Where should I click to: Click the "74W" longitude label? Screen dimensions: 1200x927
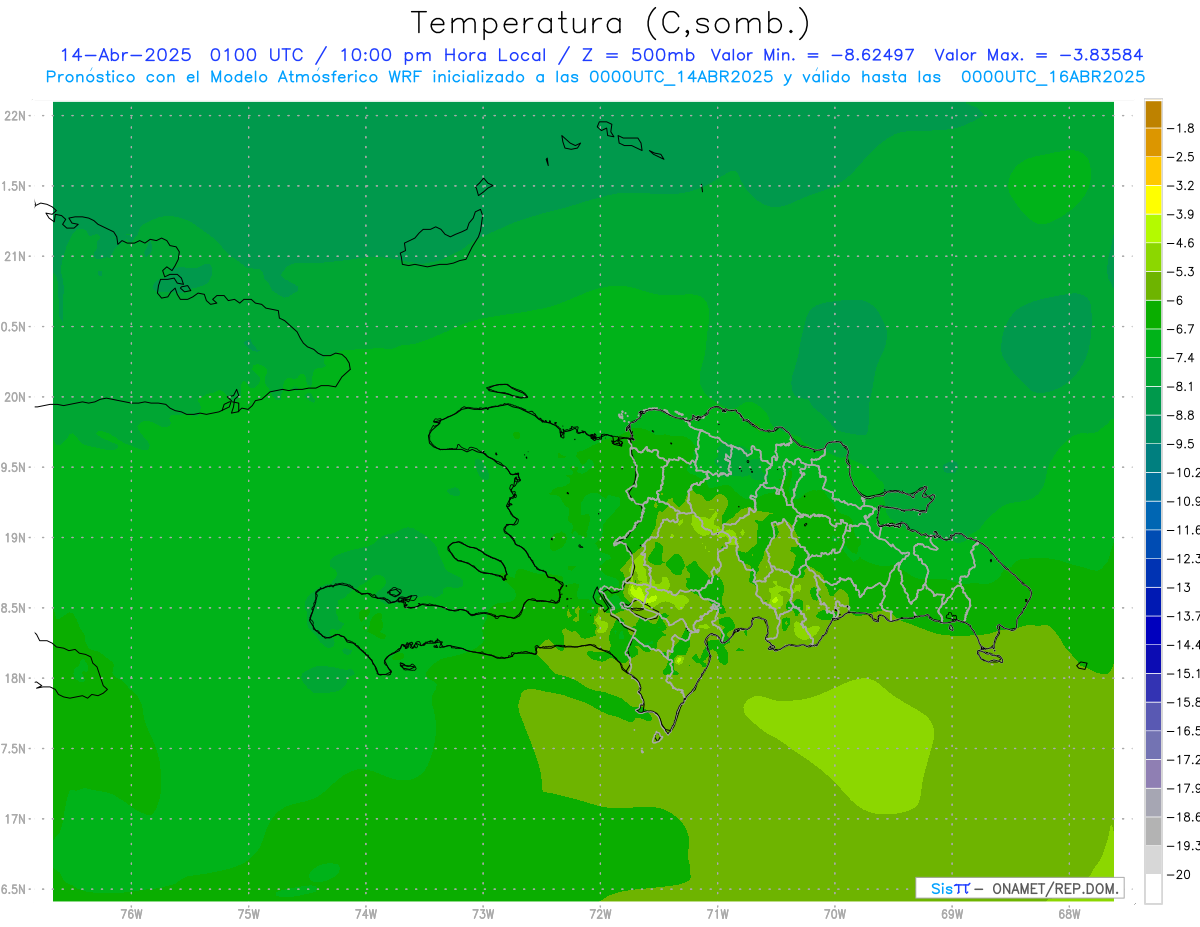click(366, 914)
